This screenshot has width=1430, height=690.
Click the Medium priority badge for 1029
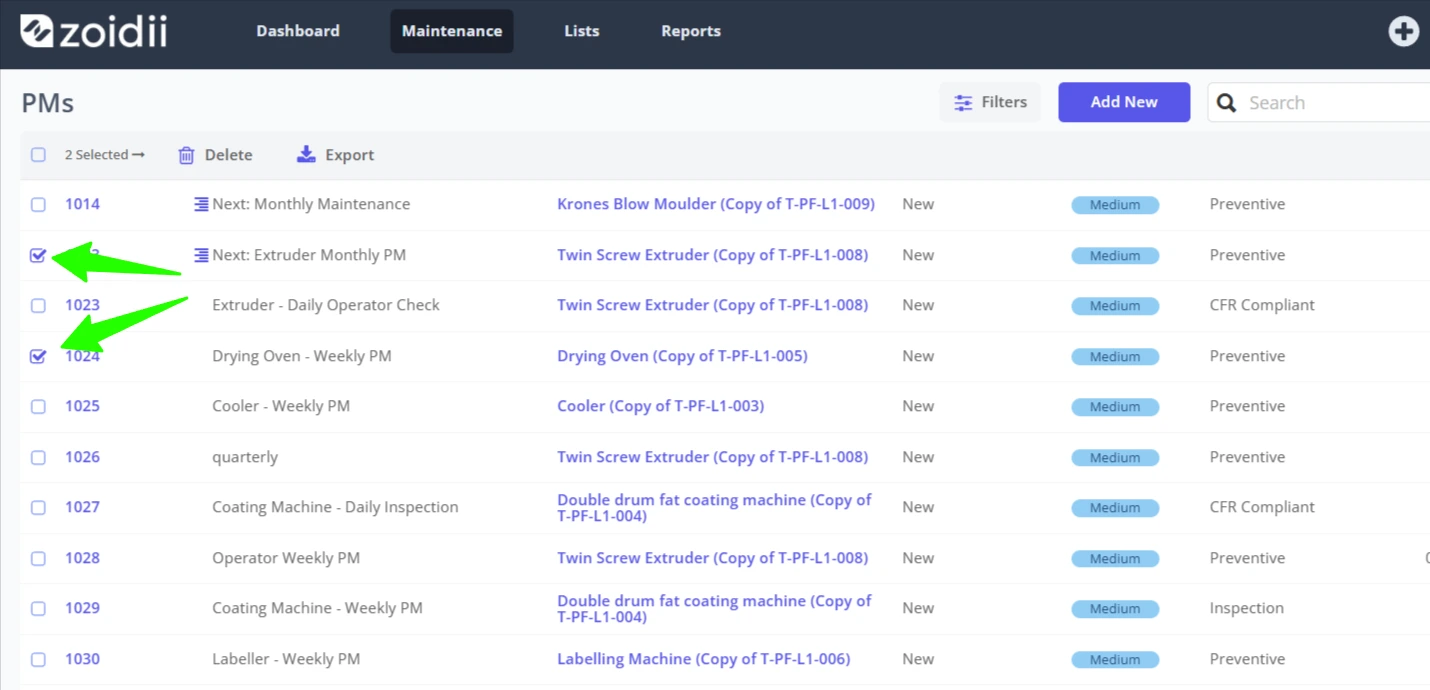pyautogui.click(x=1115, y=609)
